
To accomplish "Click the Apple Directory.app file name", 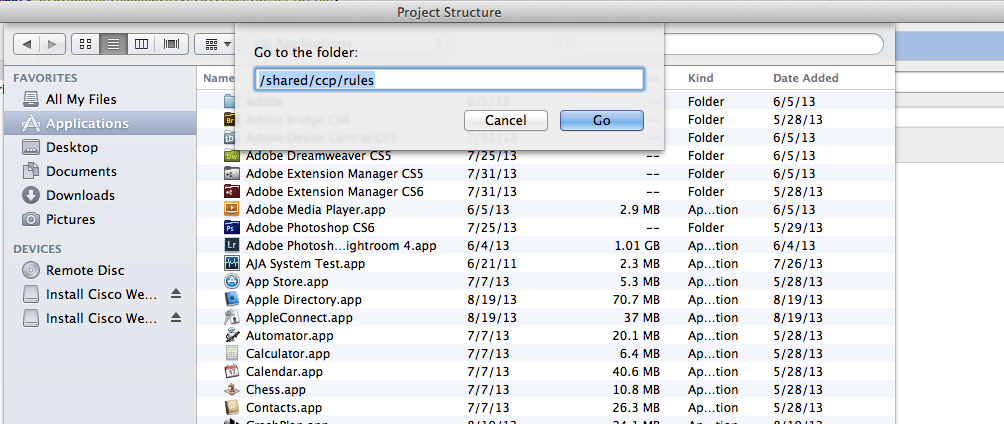I will 304,299.
